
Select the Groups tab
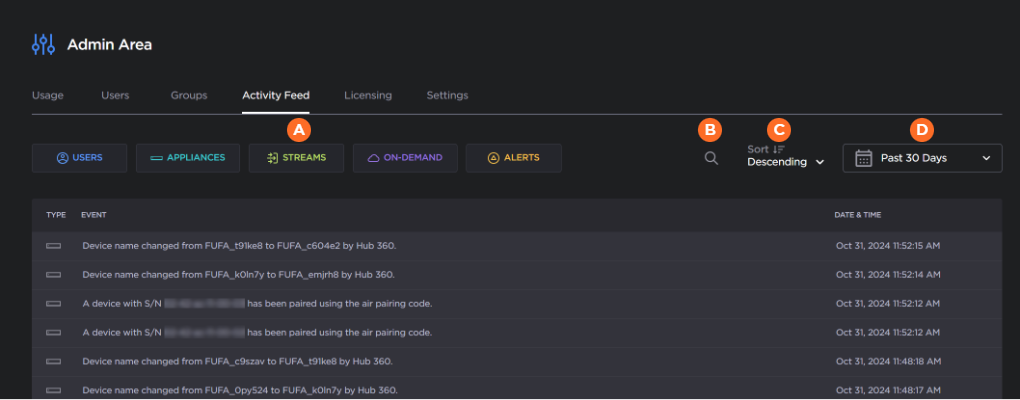(x=189, y=96)
